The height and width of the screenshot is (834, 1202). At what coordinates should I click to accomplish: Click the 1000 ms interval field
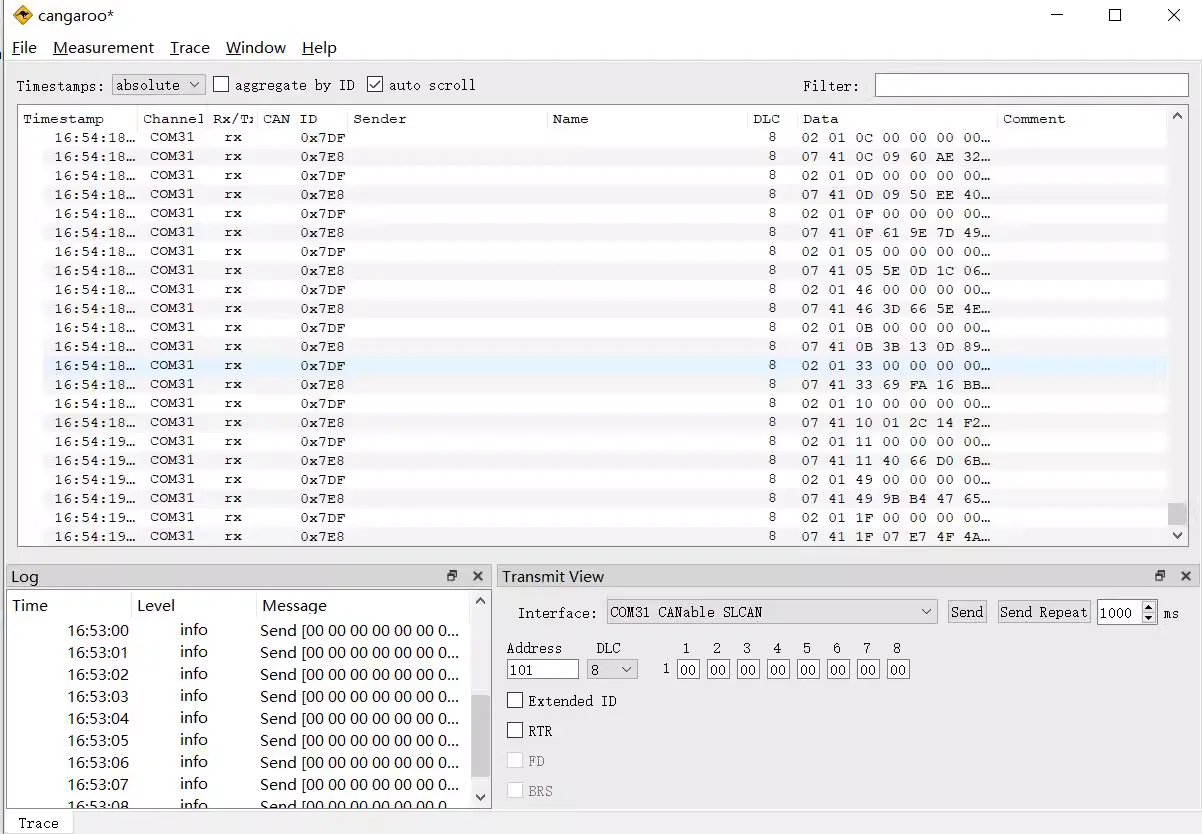tap(1119, 612)
